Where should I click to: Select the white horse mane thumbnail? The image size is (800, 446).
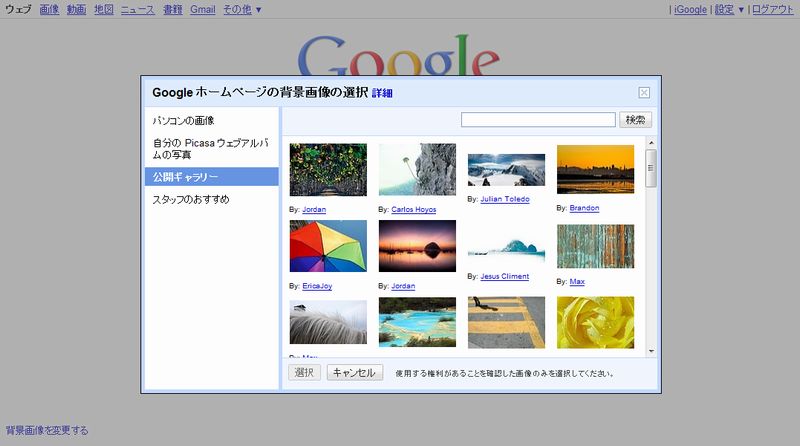tap(328, 322)
